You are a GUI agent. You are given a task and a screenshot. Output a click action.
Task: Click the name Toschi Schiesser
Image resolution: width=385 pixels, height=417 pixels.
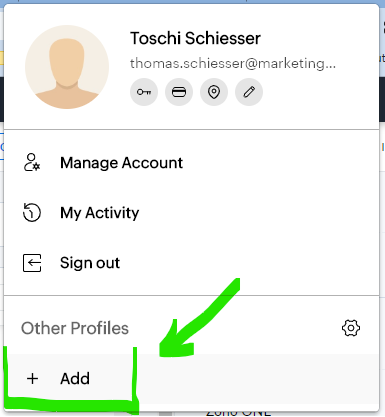click(195, 38)
